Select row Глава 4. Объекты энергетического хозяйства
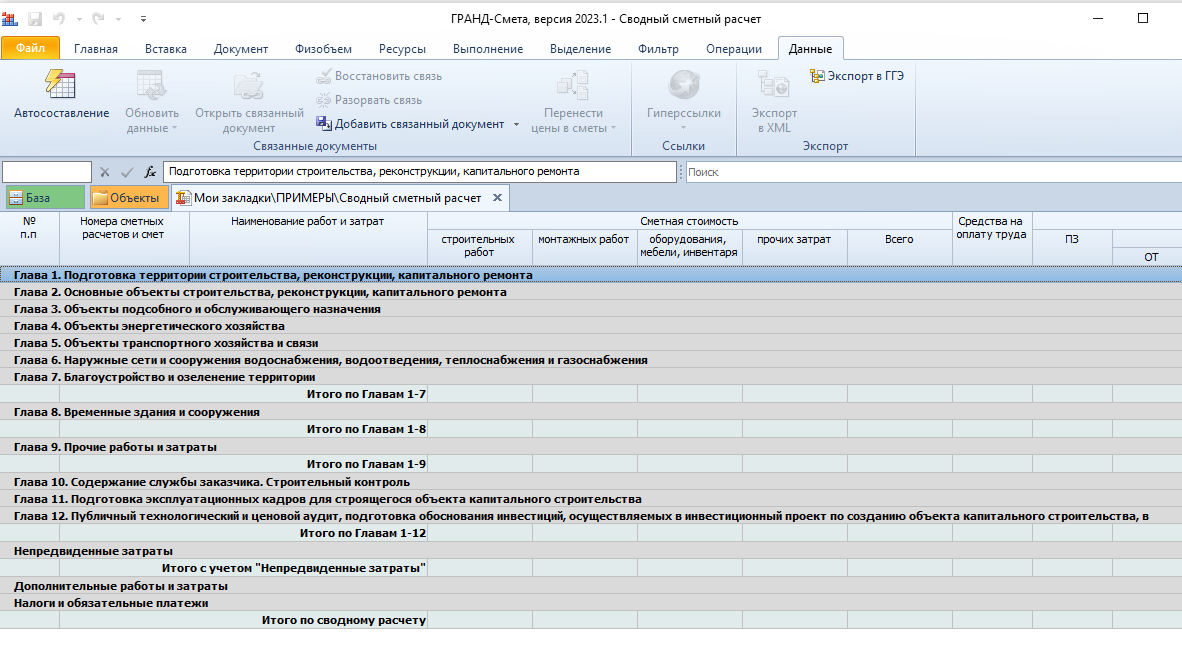Viewport: 1182px width, 652px height. point(591,326)
